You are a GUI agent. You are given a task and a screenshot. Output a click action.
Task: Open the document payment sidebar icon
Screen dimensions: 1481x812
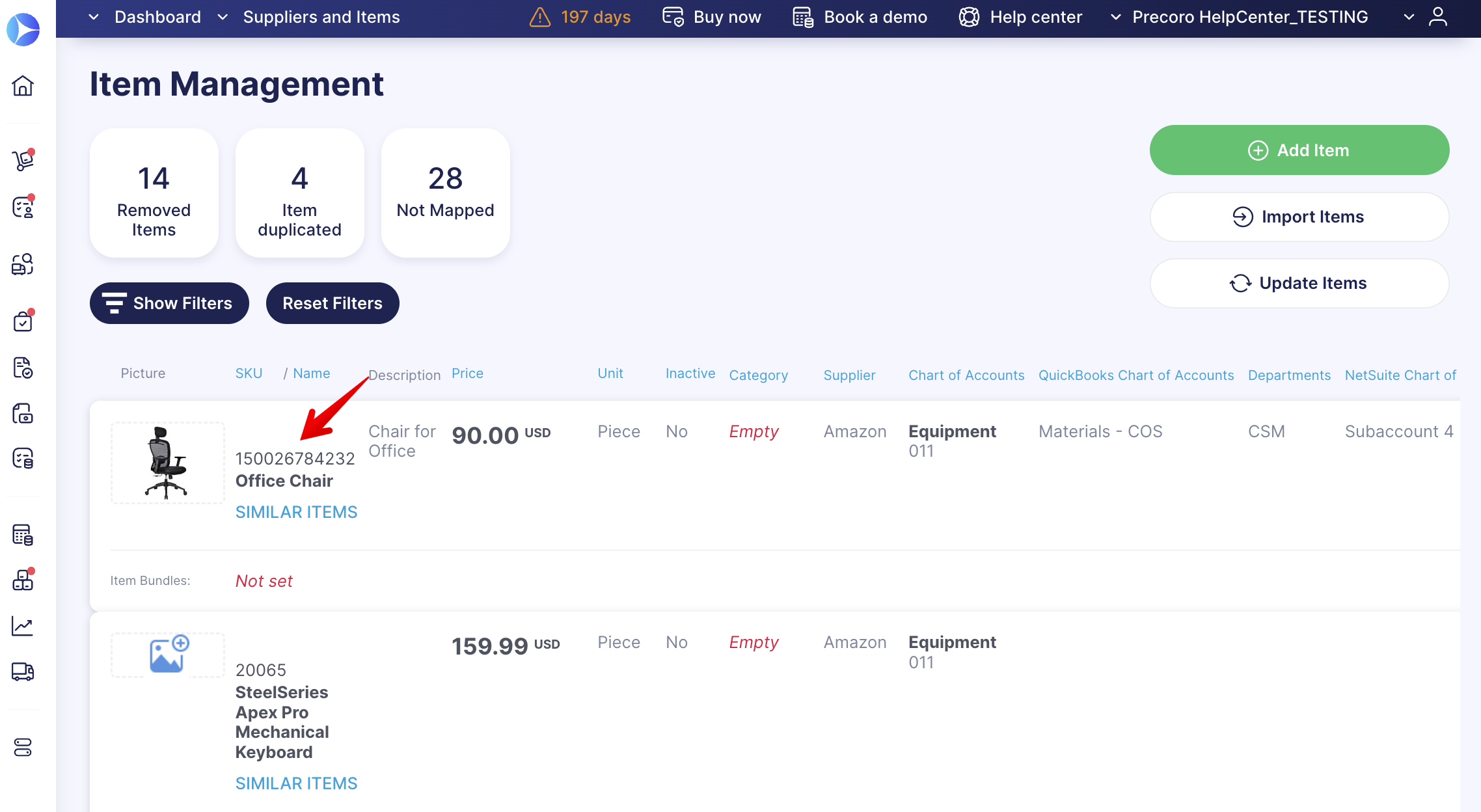23,413
